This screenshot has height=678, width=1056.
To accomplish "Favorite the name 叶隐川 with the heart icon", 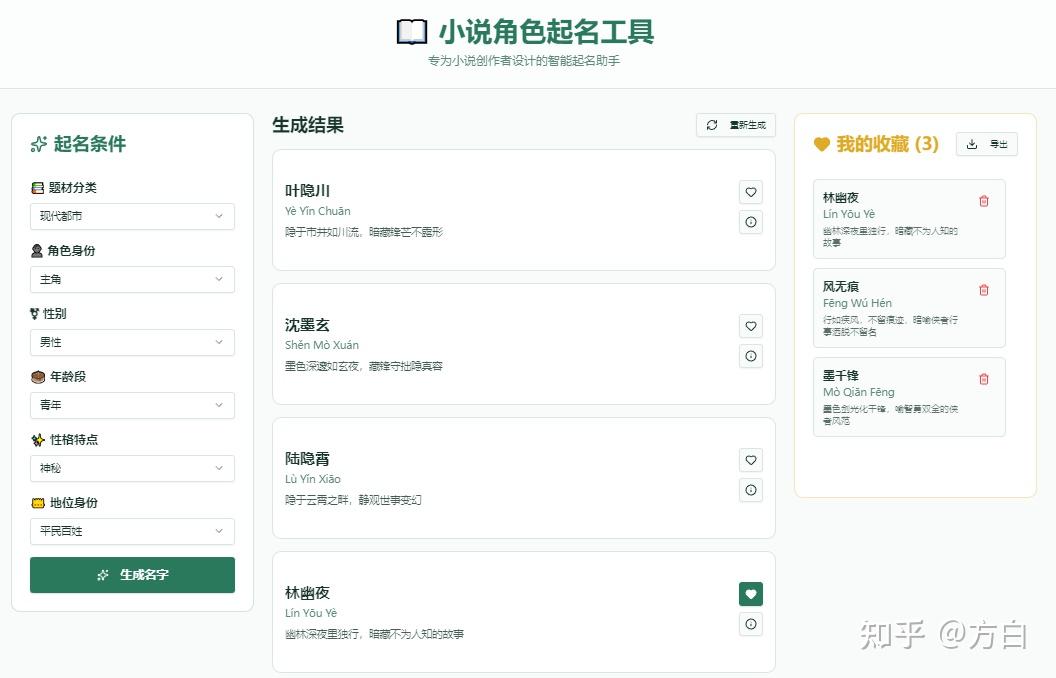I will tap(751, 192).
